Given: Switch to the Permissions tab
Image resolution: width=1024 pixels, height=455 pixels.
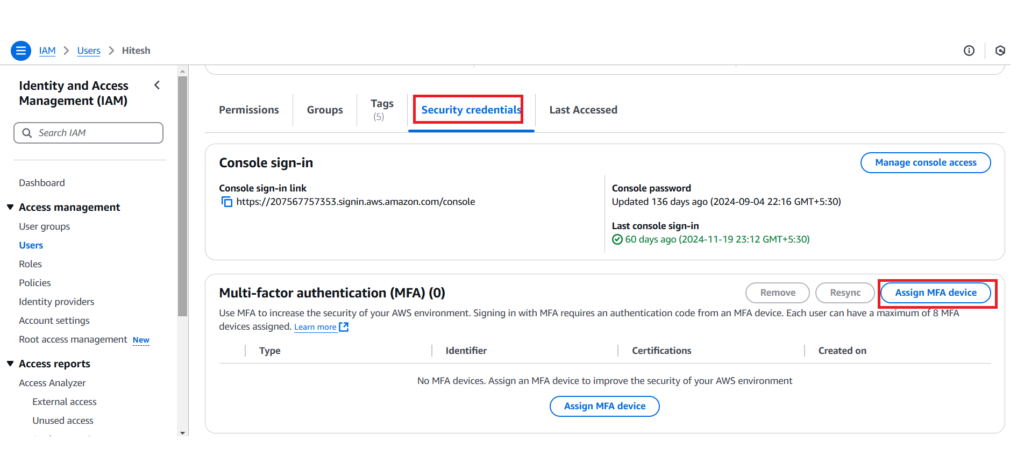Looking at the screenshot, I should pos(249,110).
